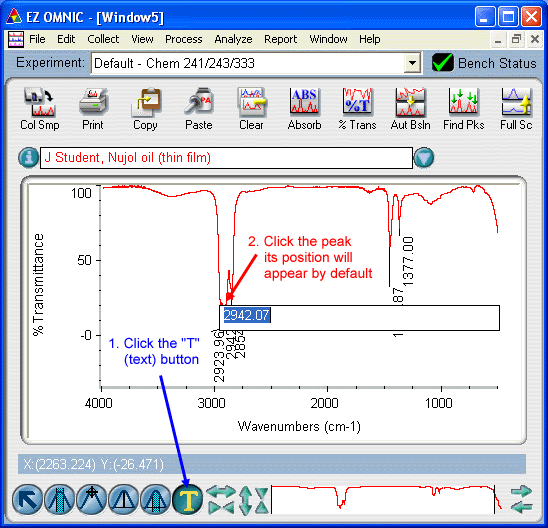Open the Process menu
This screenshot has width=548, height=528.
coord(183,39)
